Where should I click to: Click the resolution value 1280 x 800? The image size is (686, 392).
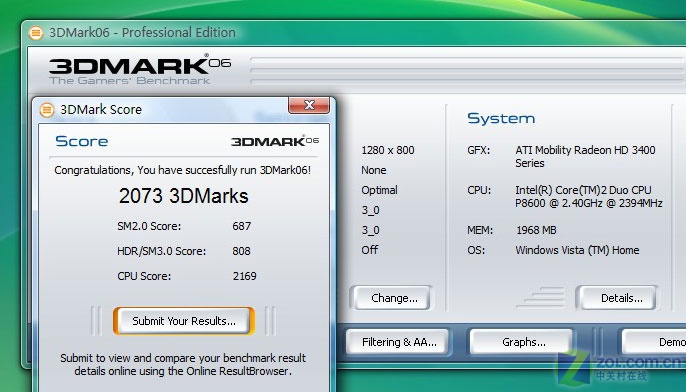point(388,150)
